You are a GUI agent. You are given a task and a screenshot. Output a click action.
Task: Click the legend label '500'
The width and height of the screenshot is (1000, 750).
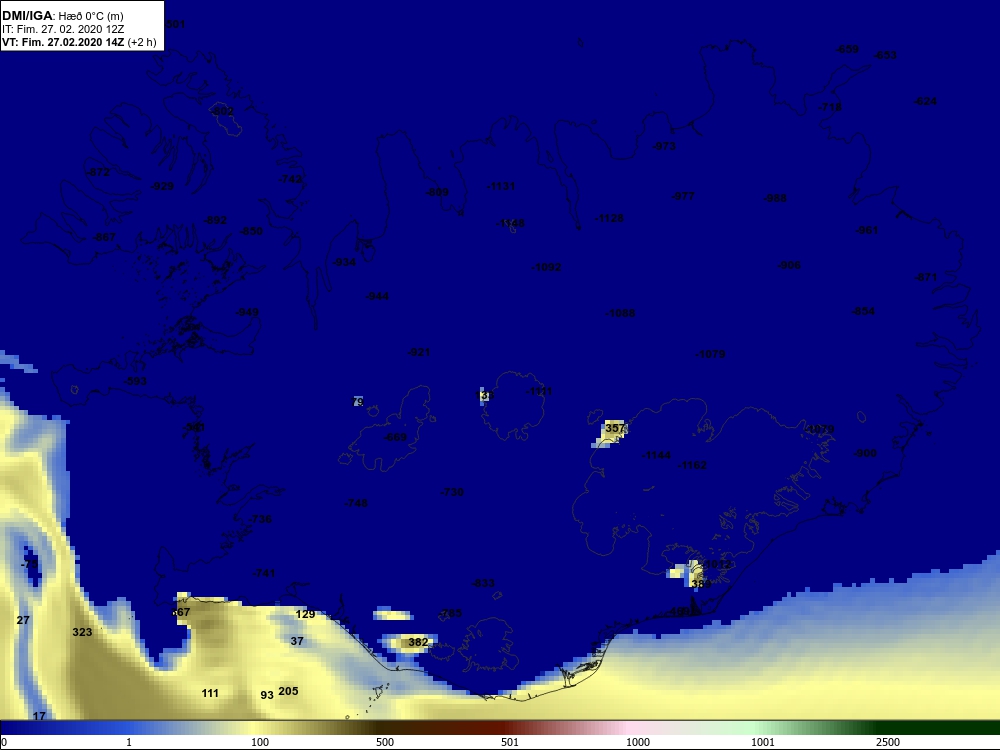(385, 742)
